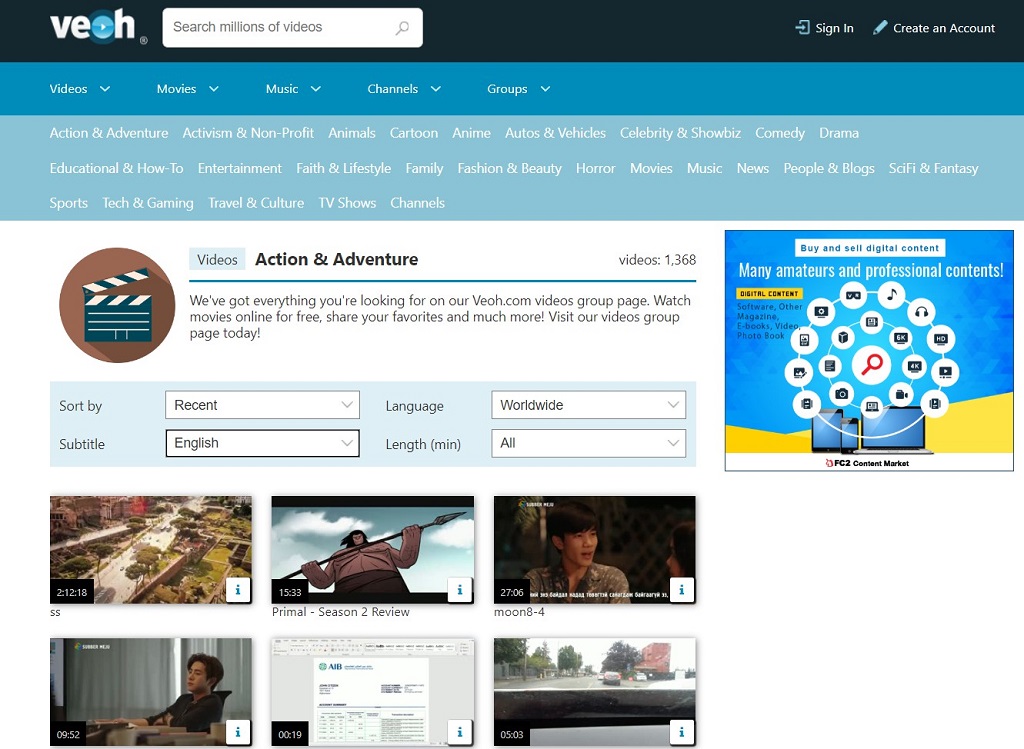
Task: Browse the Drama category
Action: (x=839, y=133)
